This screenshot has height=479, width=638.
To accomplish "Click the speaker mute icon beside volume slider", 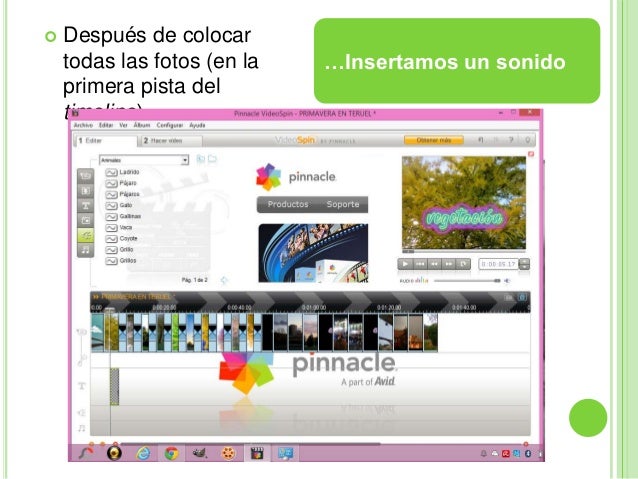I will click(x=507, y=281).
